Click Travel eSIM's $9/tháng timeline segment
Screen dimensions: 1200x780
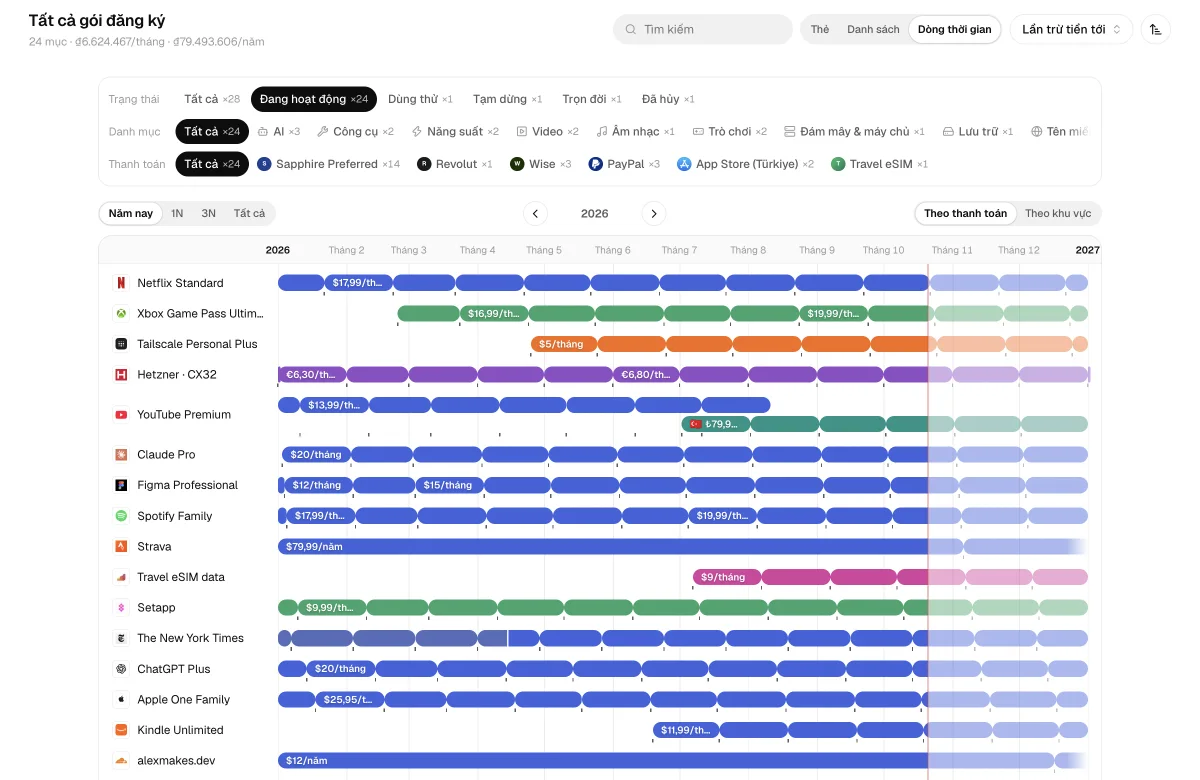(727, 577)
